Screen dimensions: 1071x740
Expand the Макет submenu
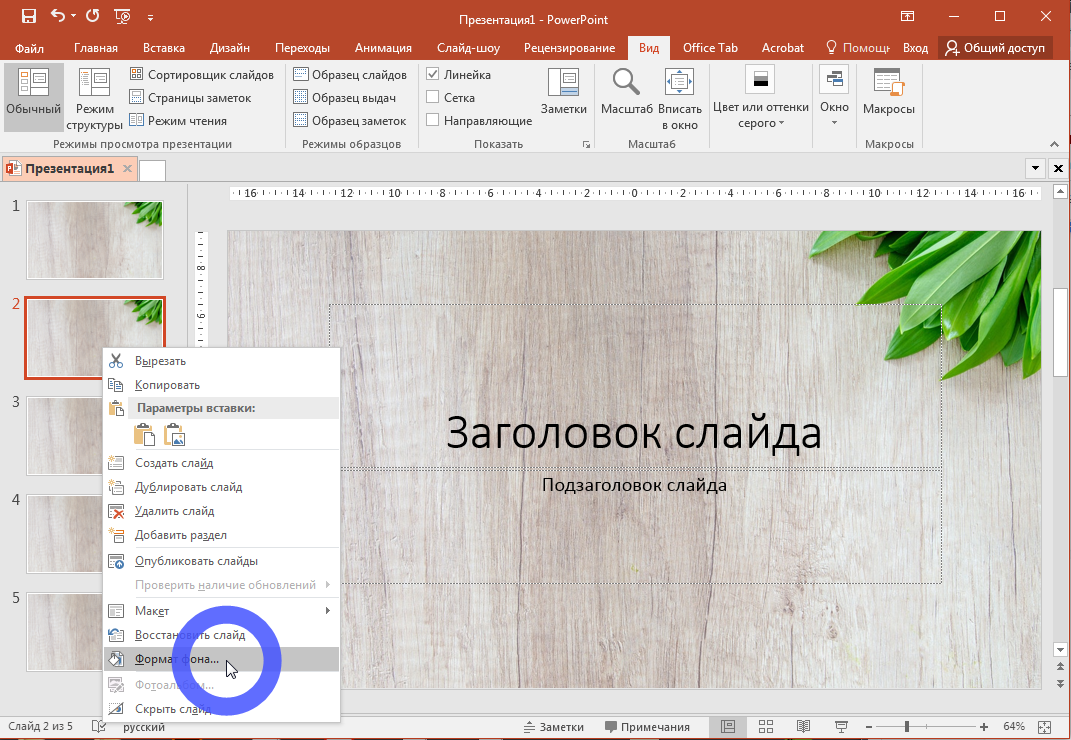pyautogui.click(x=220, y=611)
